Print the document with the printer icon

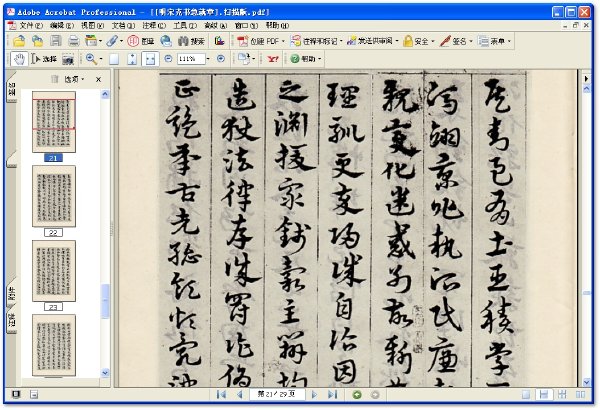coord(73,41)
